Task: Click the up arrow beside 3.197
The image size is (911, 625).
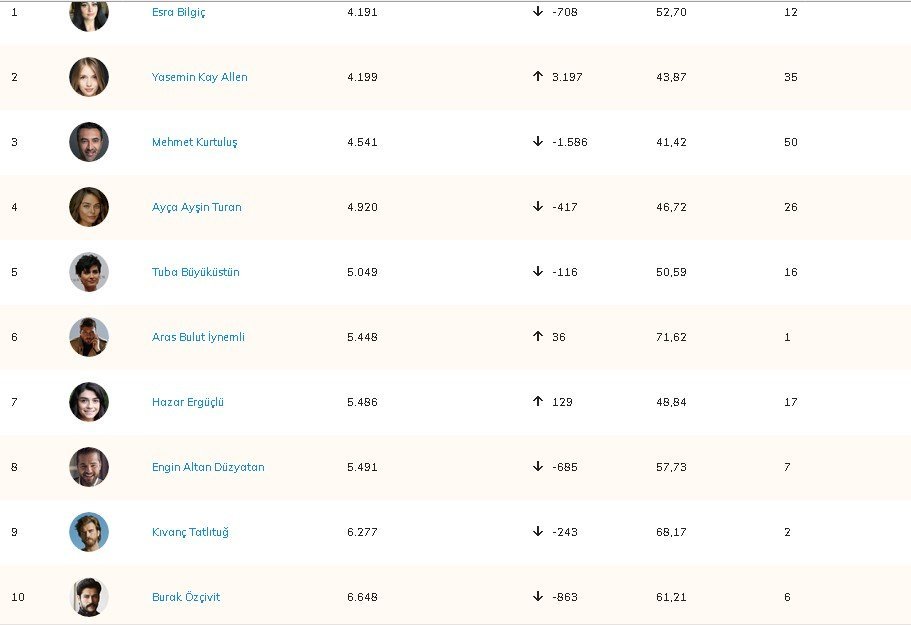Action: pyautogui.click(x=538, y=77)
